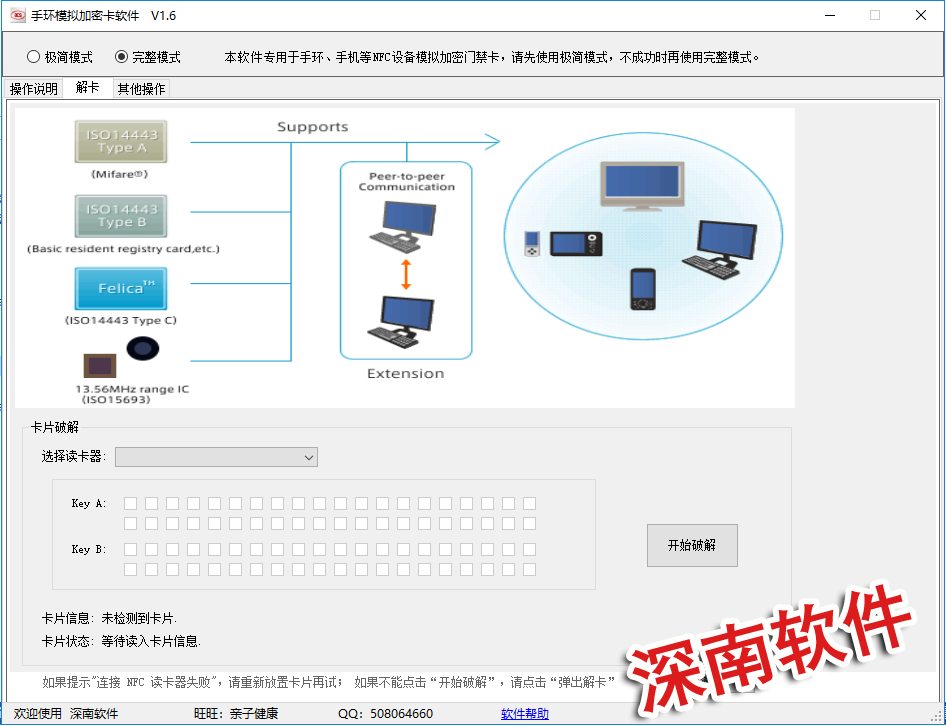The image size is (946, 726).
Task: Click the ISO14443 Type B badge
Action: (x=121, y=216)
